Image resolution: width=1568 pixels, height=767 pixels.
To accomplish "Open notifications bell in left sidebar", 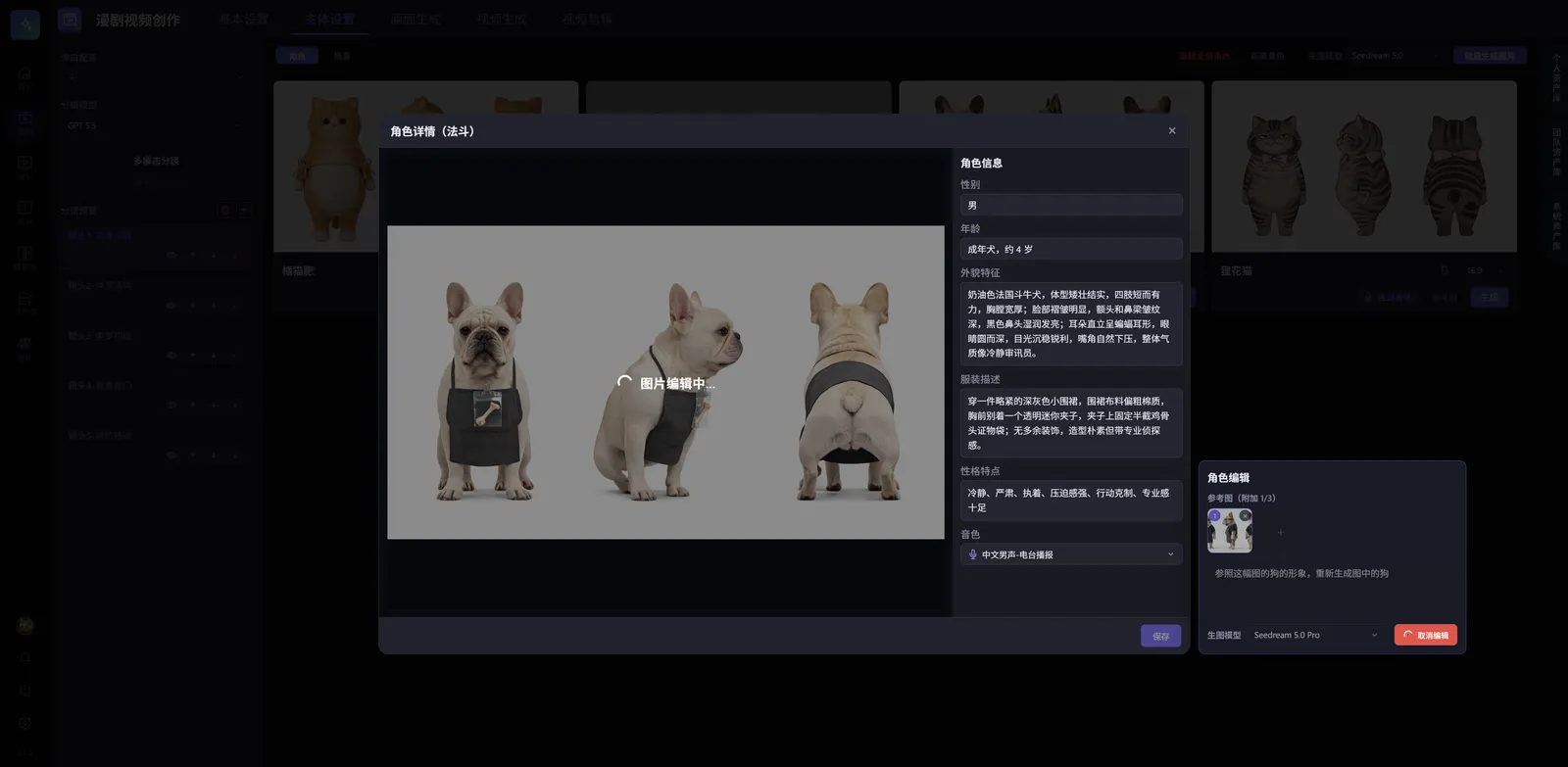I will [25, 658].
